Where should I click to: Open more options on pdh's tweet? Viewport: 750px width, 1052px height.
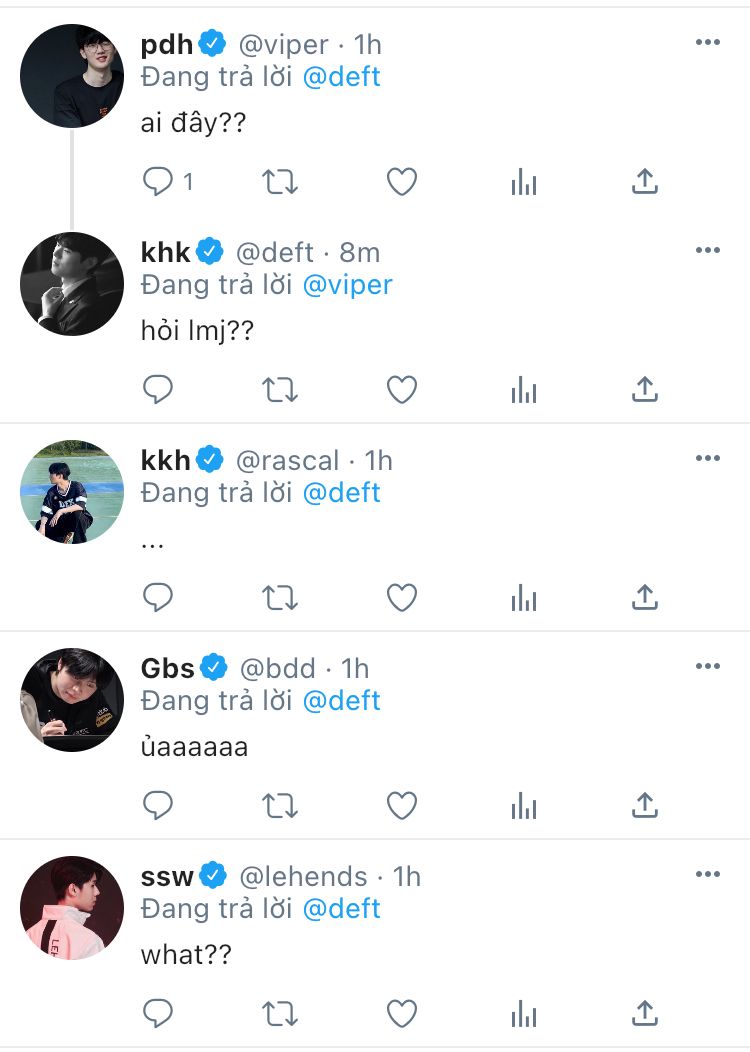click(x=708, y=43)
